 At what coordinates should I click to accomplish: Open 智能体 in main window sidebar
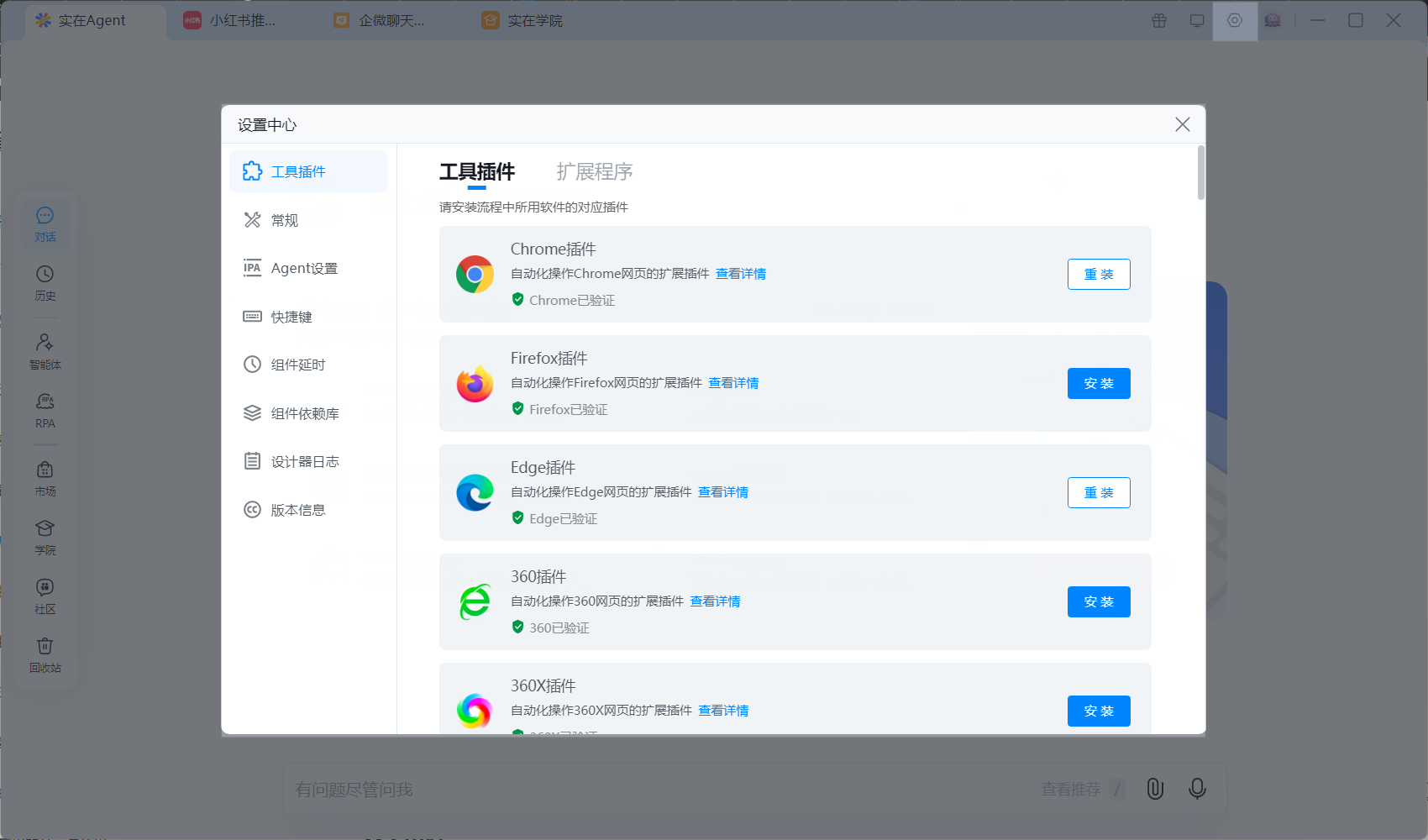[45, 352]
